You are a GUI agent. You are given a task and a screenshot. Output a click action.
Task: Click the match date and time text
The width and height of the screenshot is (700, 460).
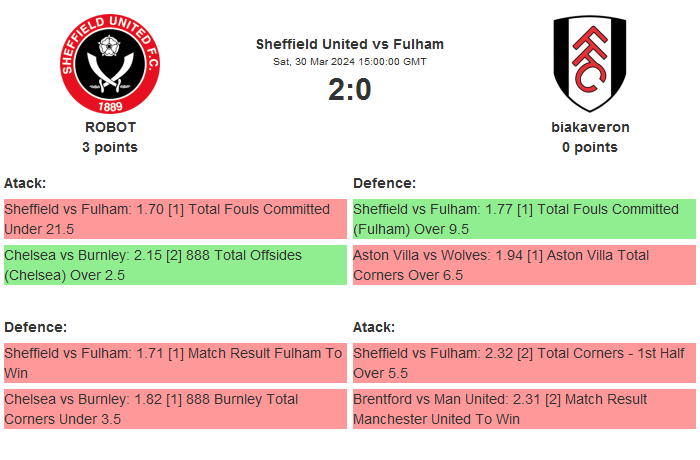pos(349,62)
